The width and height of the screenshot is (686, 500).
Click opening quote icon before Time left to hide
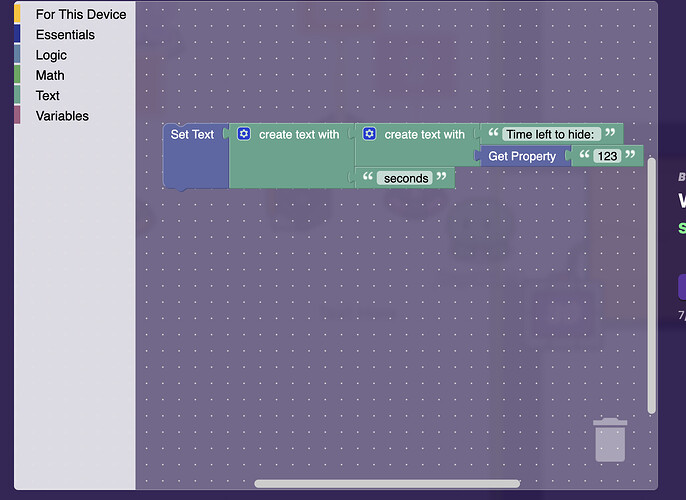click(493, 134)
